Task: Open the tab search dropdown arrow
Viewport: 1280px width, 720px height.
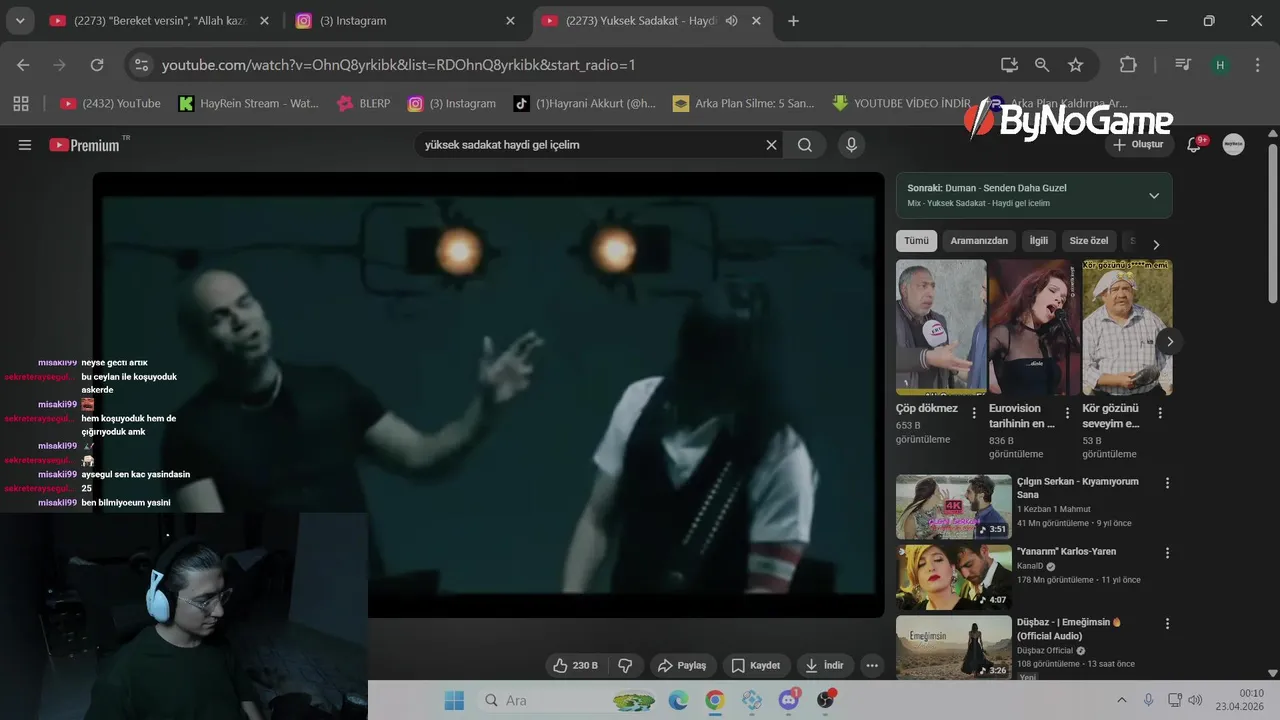Action: point(19,21)
